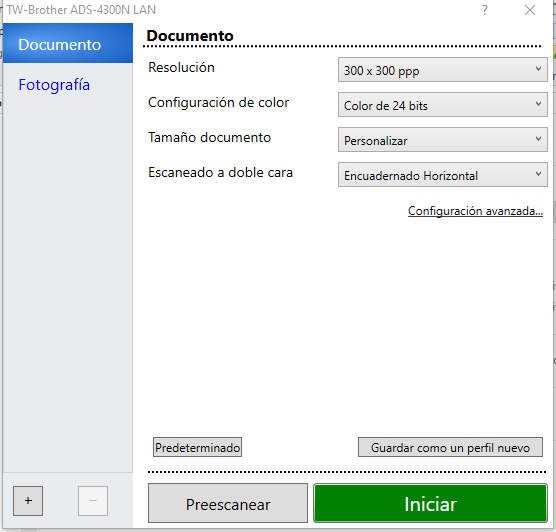Open help with the question mark icon
Image resolution: width=556 pixels, height=532 pixels.
tap(485, 10)
